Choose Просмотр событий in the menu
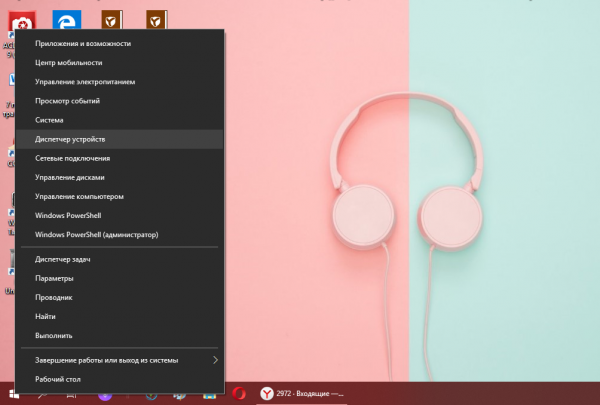The height and width of the screenshot is (405, 600). tap(119, 101)
